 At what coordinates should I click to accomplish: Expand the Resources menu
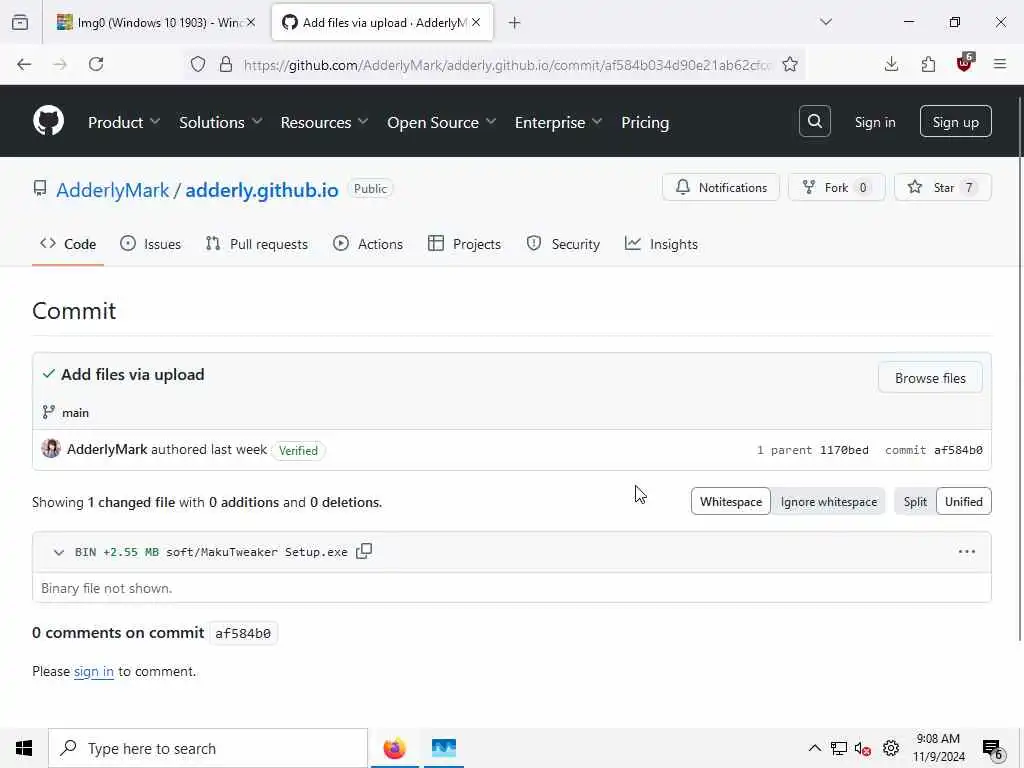tap(325, 122)
